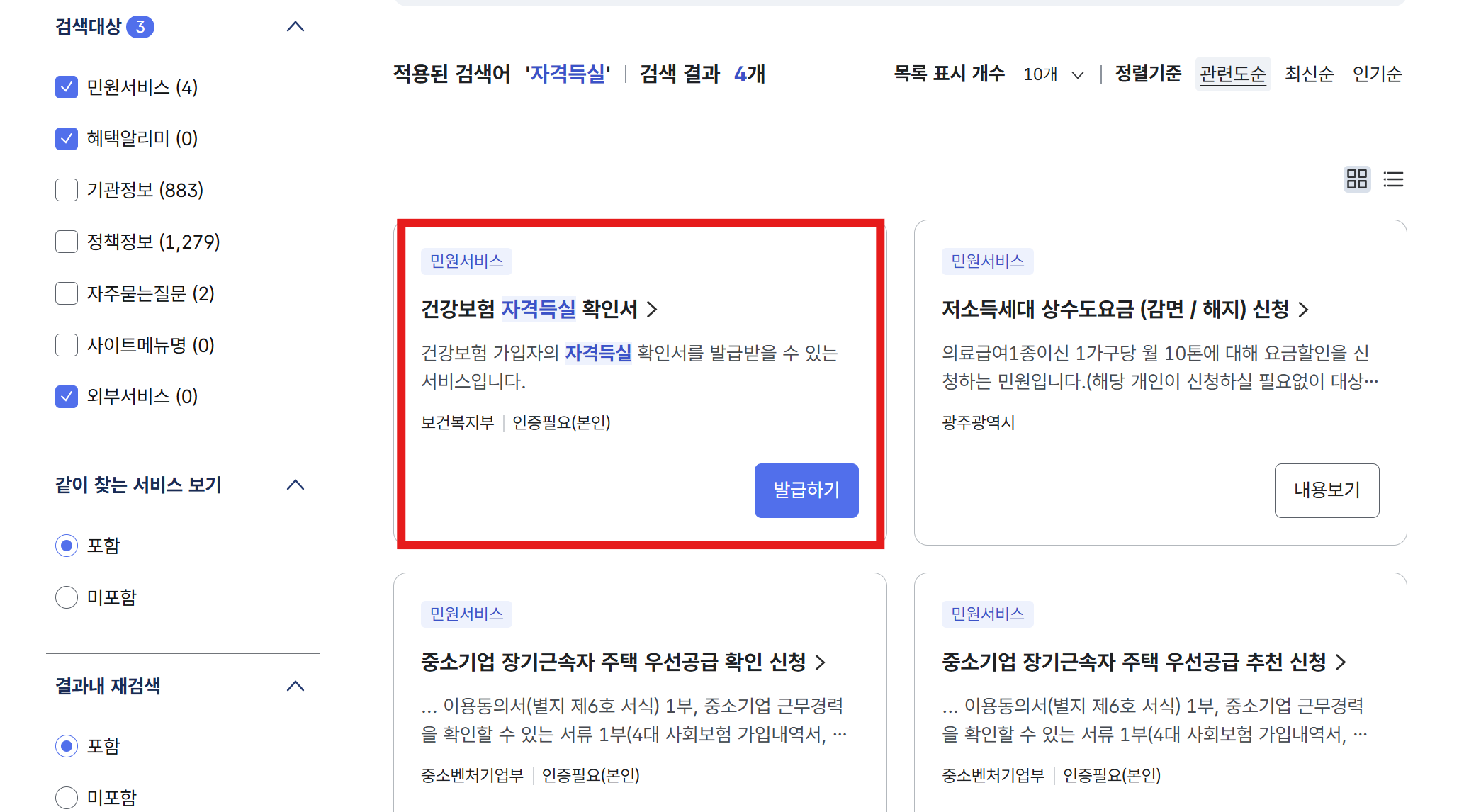Viewport: 1481px width, 812px height.
Task: Collapse the 검색대상 section
Action: coord(295,27)
